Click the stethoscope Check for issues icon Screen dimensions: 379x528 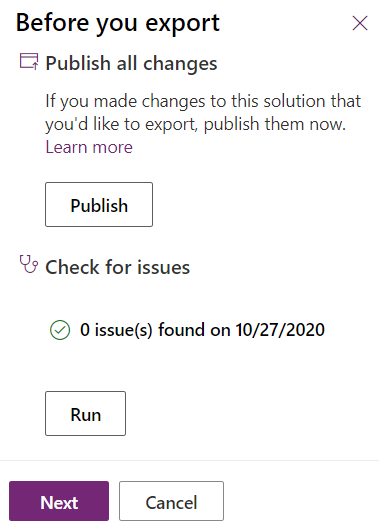click(29, 264)
